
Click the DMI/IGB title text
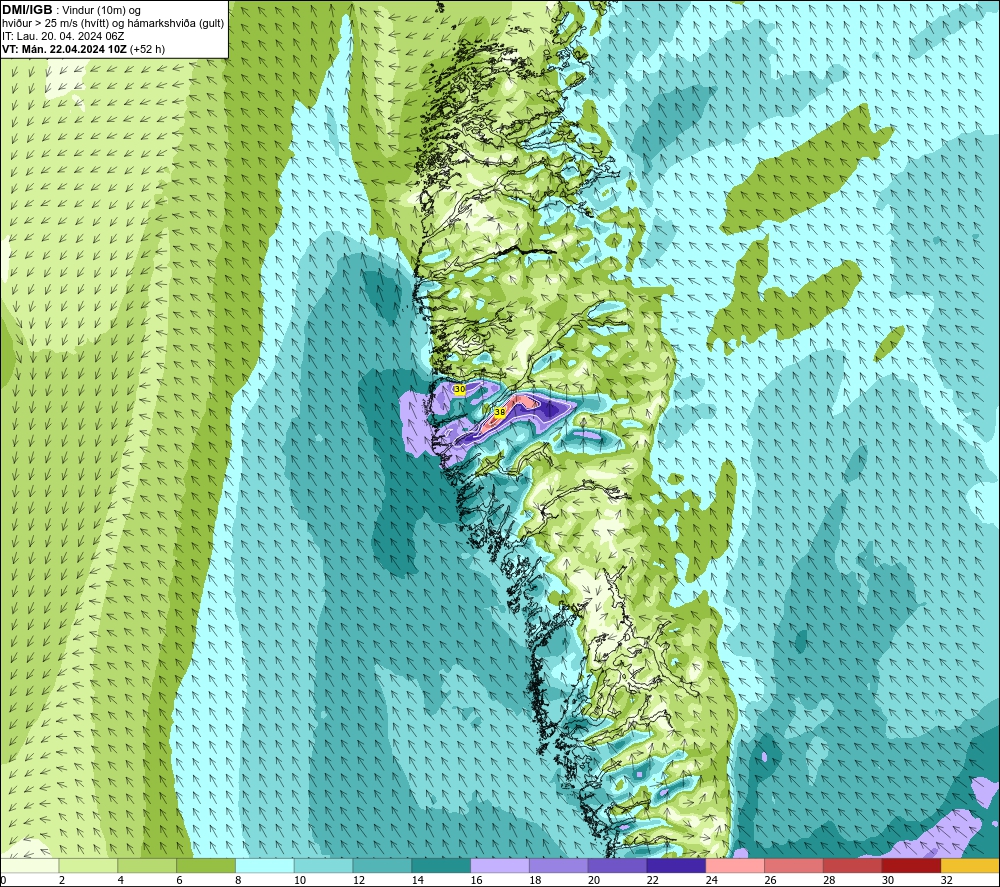[x=27, y=10]
